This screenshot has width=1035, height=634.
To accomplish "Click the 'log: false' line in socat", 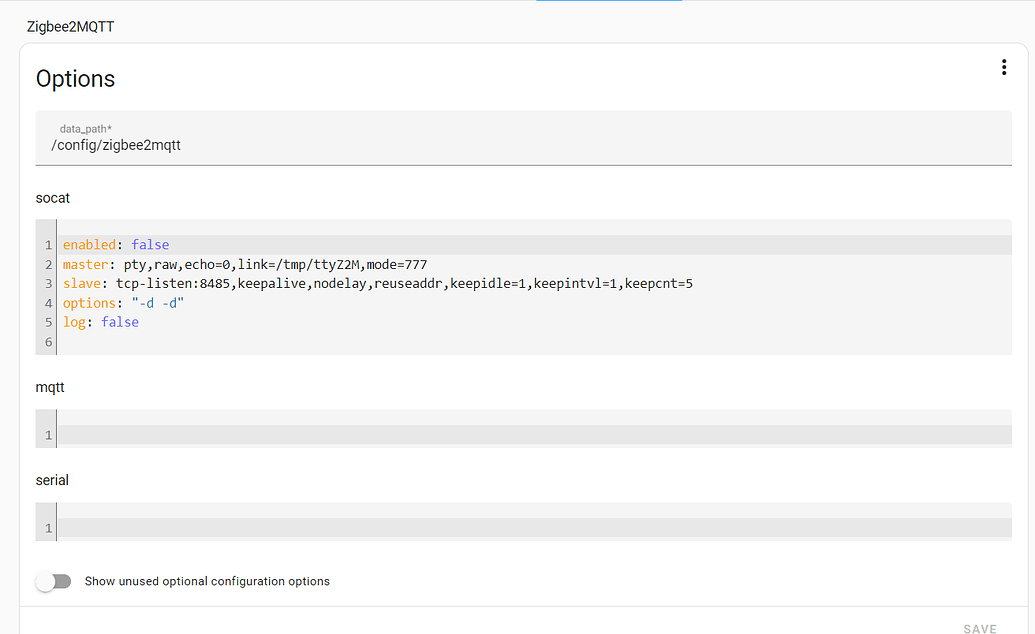I will click(x=101, y=322).
